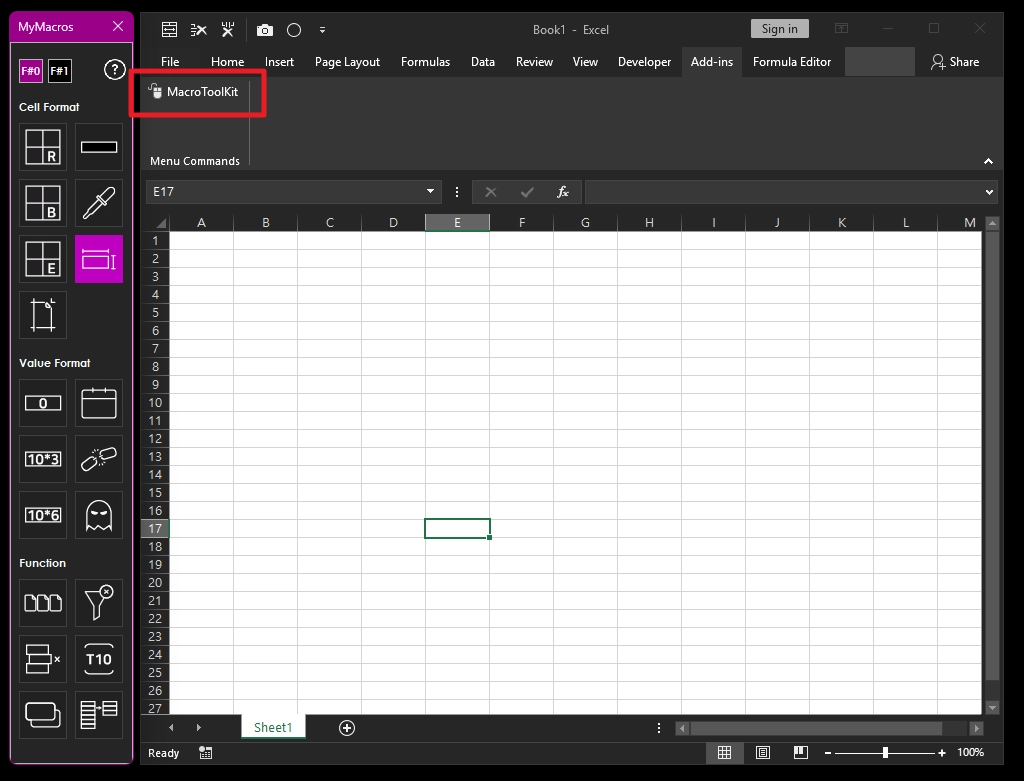Click the thick horizontal bar format icon
The image size is (1024, 781).
click(99, 147)
